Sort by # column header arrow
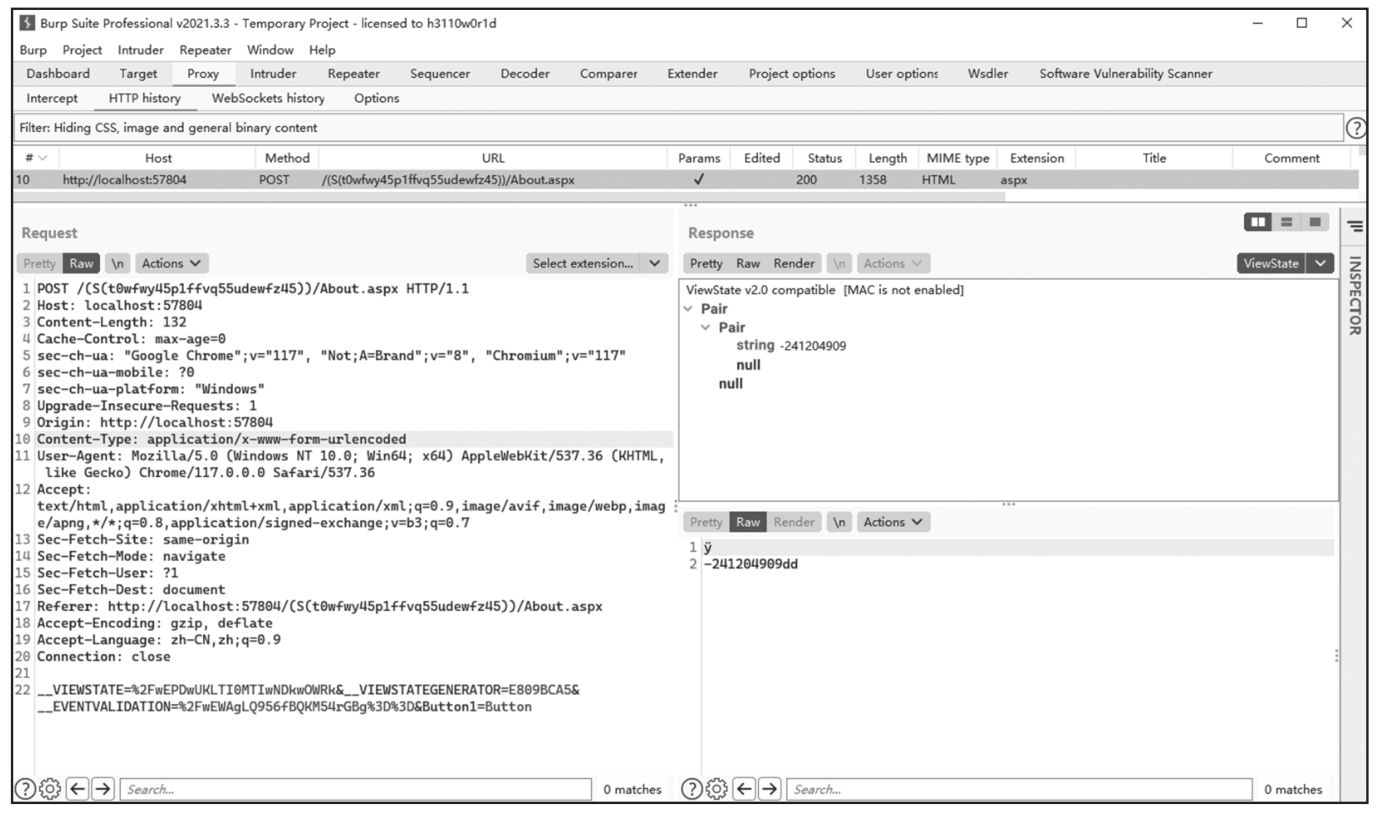Screen dimensions: 1380x815 tap(42, 158)
